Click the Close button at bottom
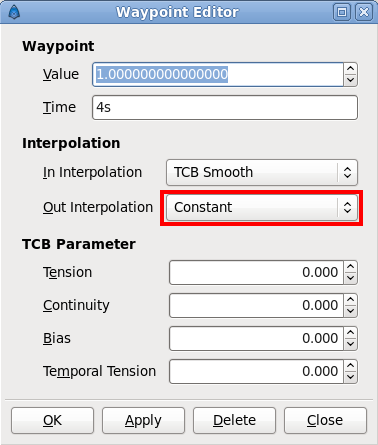 tap(325, 420)
